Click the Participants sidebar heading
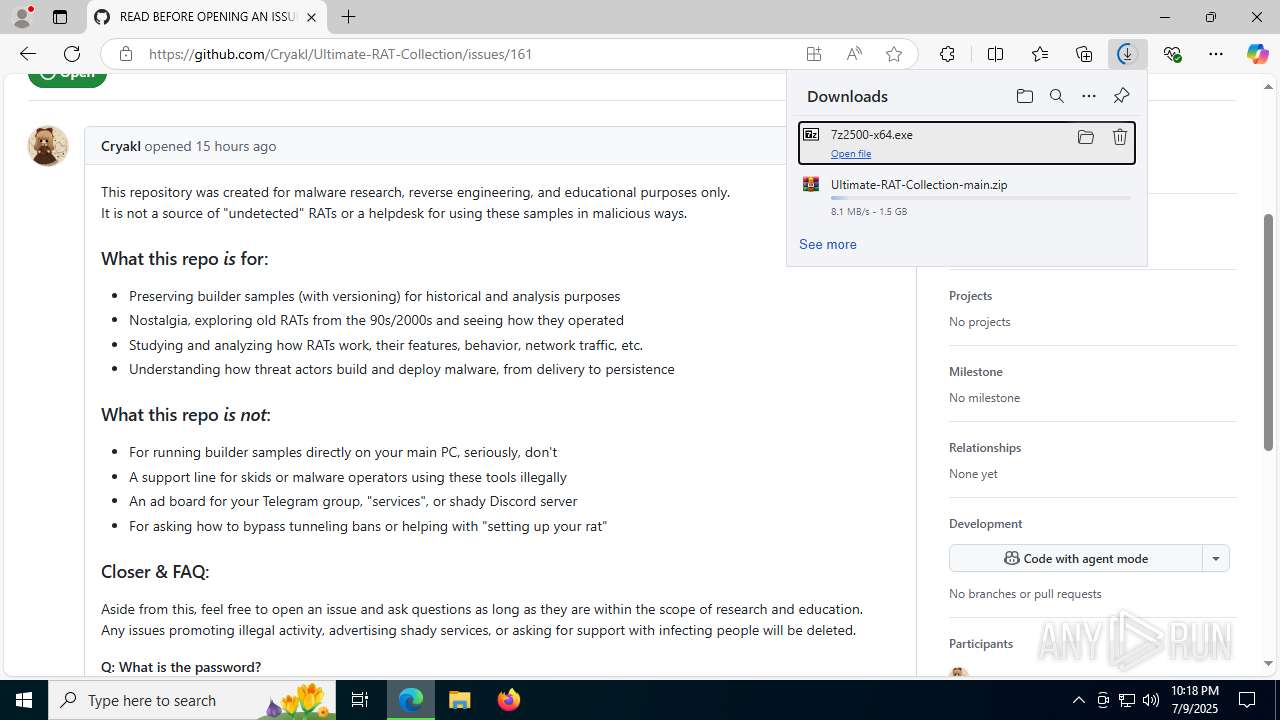This screenshot has width=1280, height=720. coord(981,644)
